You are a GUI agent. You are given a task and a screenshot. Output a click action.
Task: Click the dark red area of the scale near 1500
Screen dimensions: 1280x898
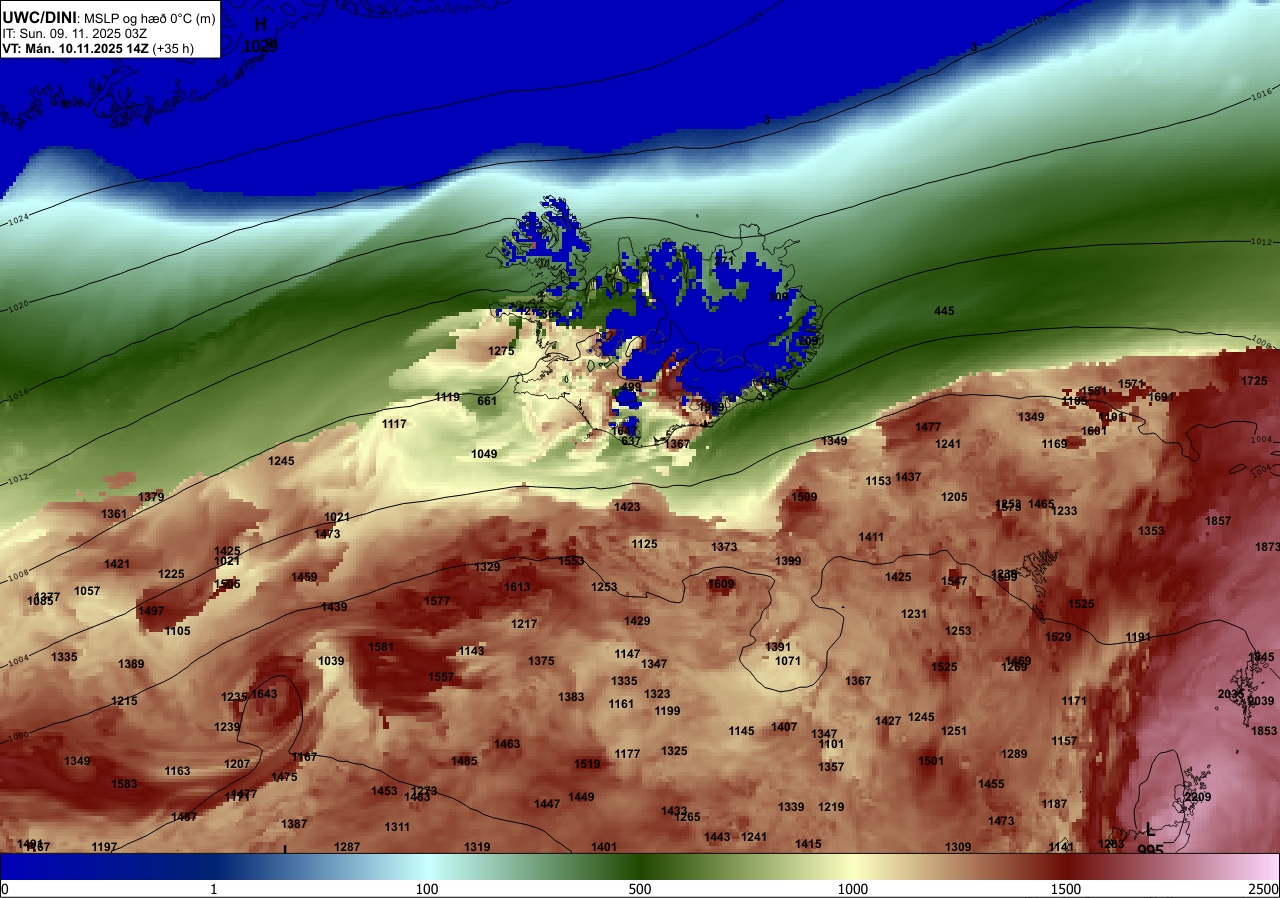click(1066, 866)
